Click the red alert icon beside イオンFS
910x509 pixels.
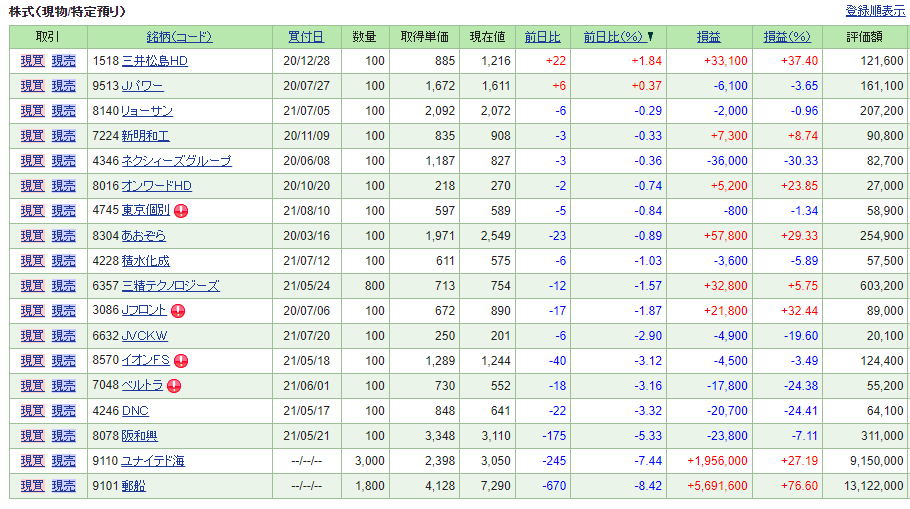pyautogui.click(x=181, y=361)
